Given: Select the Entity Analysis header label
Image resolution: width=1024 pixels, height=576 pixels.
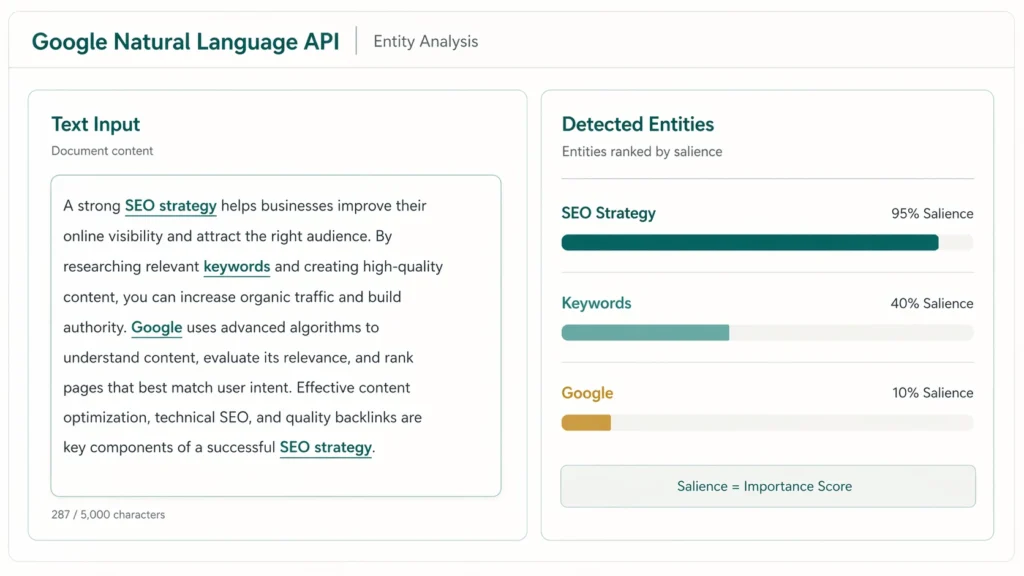Looking at the screenshot, I should point(426,42).
